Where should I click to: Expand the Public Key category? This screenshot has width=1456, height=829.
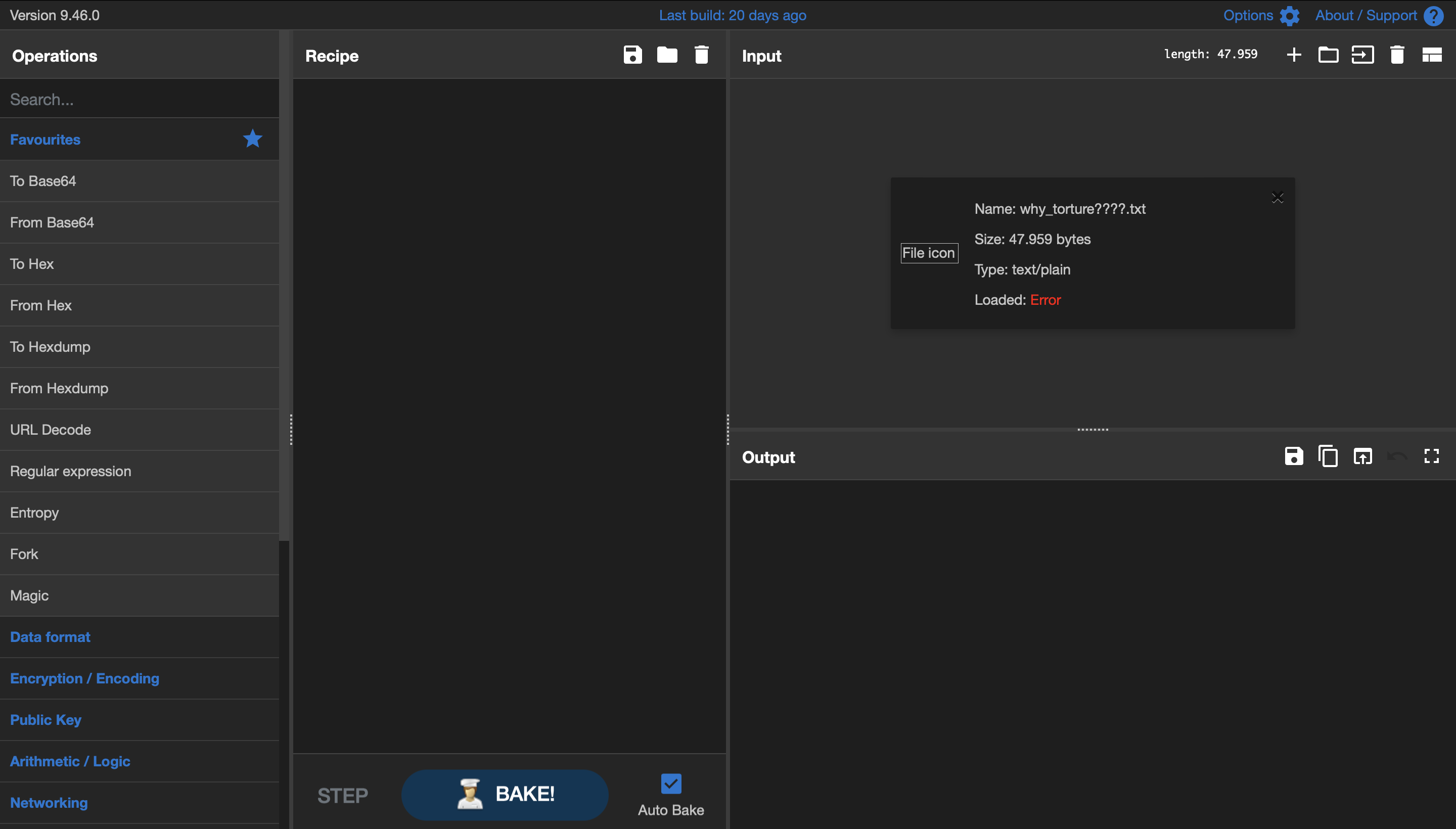pyautogui.click(x=140, y=720)
